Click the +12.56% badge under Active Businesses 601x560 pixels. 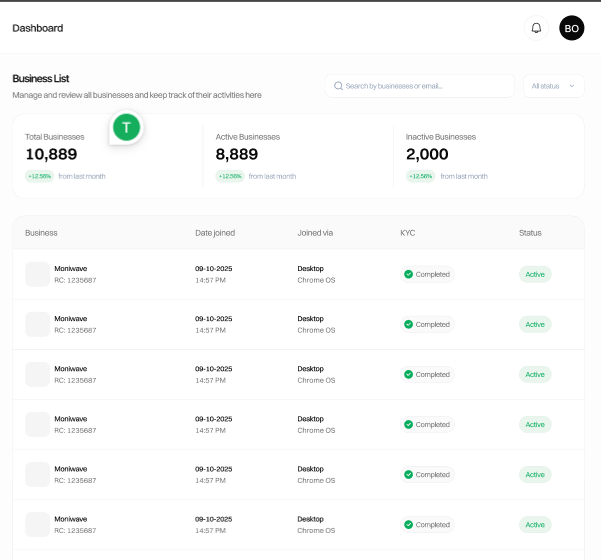coord(230,176)
